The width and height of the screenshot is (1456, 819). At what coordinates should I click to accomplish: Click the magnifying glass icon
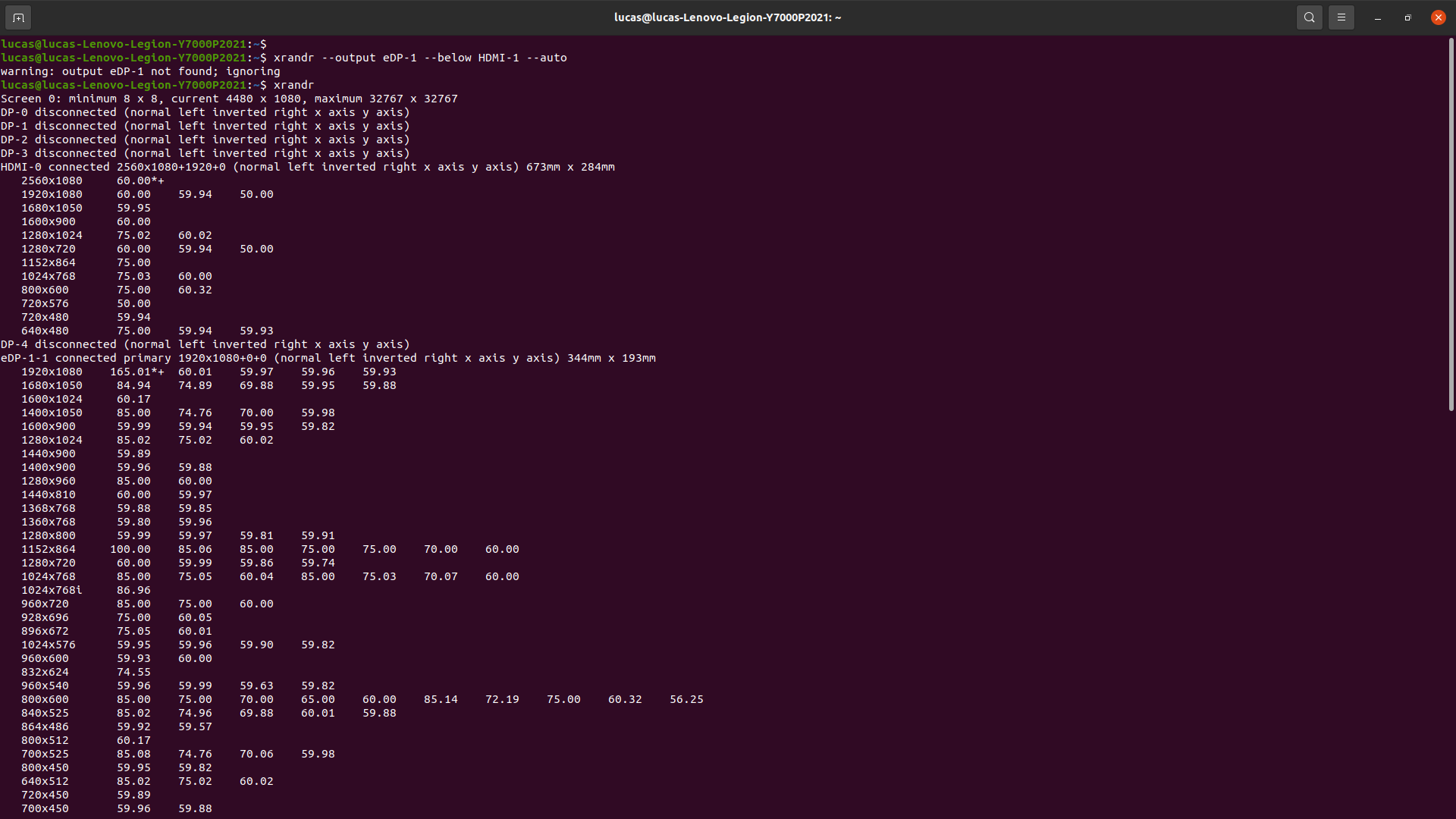(x=1309, y=17)
